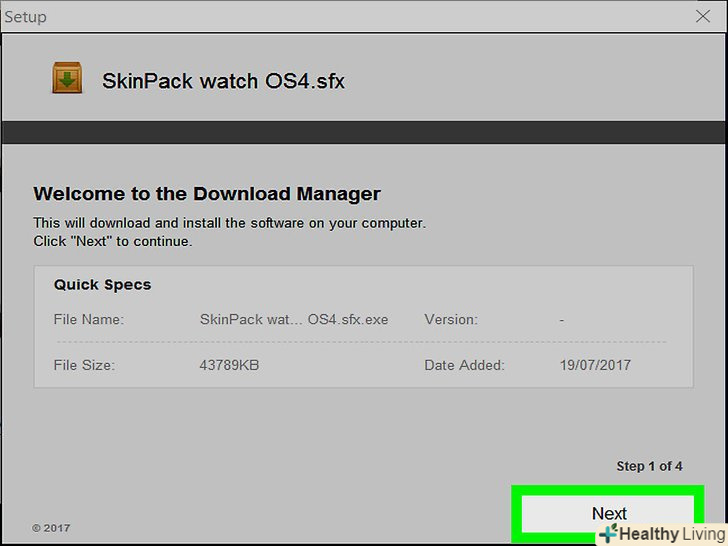Image resolution: width=728 pixels, height=546 pixels.
Task: Click the SkinPack watch OS4.sfx title
Action: [223, 81]
